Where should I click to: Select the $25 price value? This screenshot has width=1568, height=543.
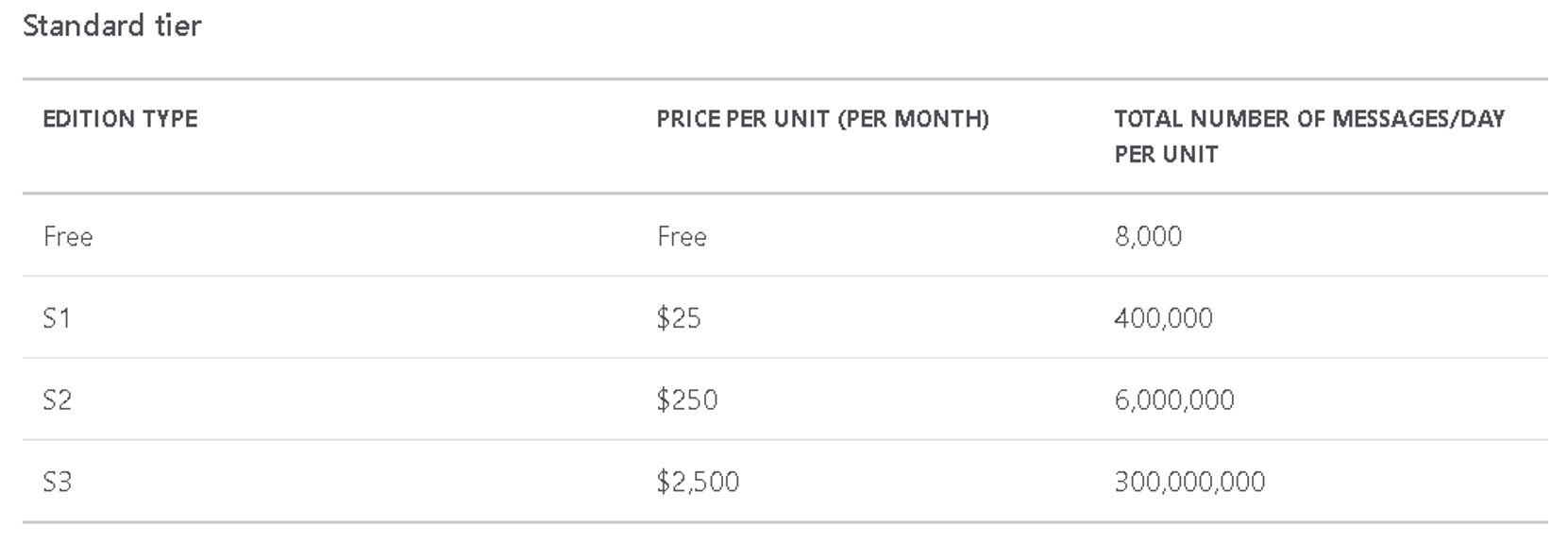[x=679, y=318]
